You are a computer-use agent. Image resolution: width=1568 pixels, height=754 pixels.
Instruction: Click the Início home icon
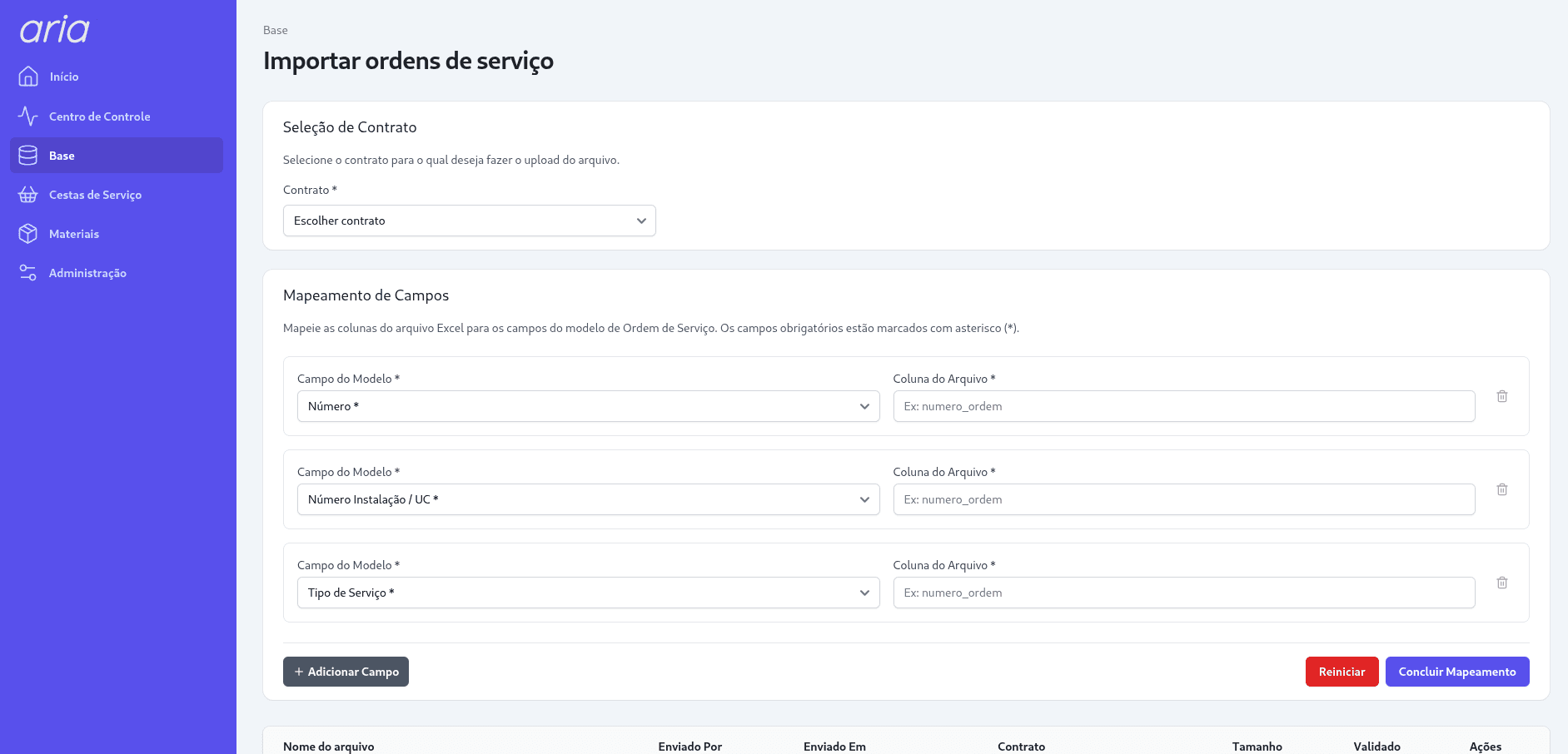coord(28,77)
